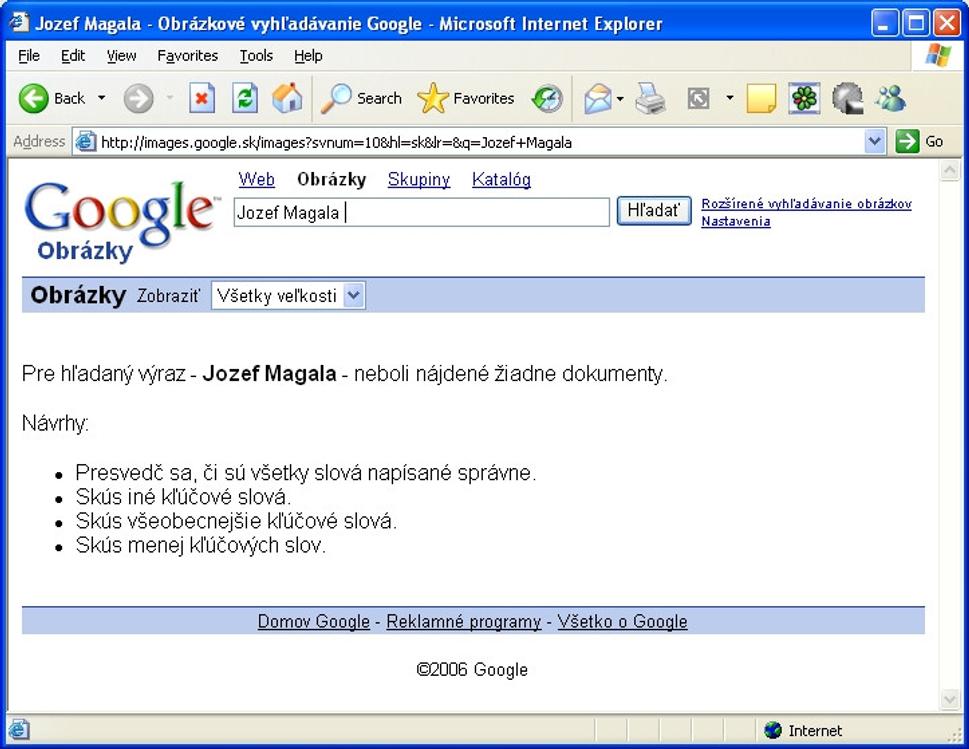969x749 pixels.
Task: Click the text "Skús menej kľúčových slov."
Action: [200, 544]
